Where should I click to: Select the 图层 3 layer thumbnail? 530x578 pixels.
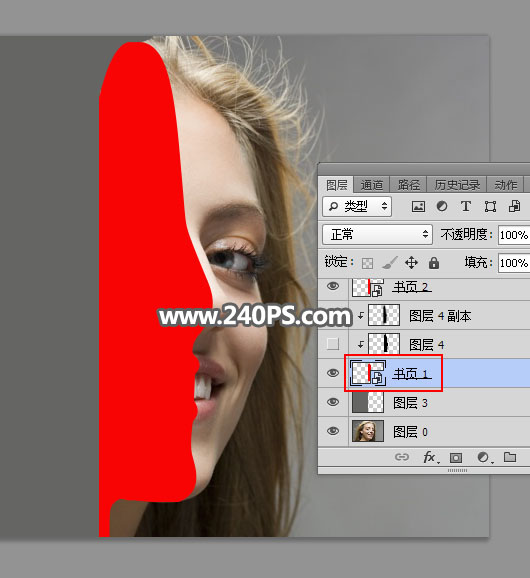pyautogui.click(x=368, y=402)
